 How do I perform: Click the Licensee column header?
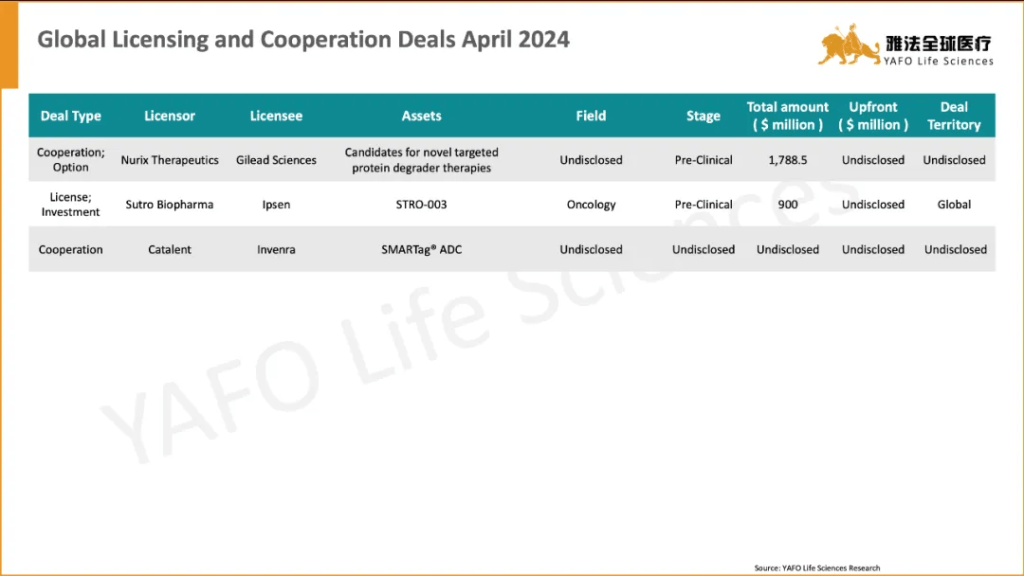tap(276, 116)
